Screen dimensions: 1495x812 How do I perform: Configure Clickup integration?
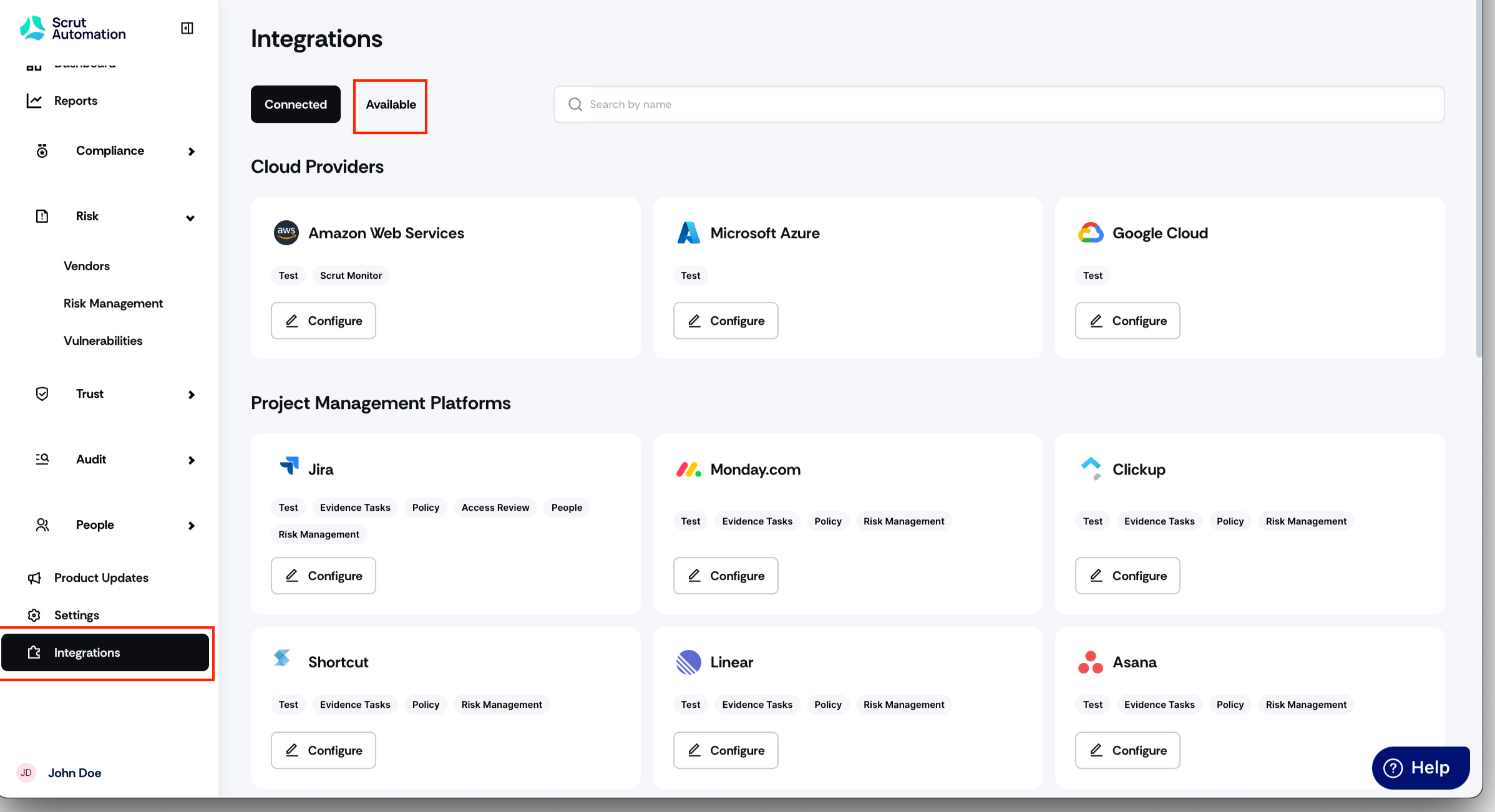tap(1127, 576)
